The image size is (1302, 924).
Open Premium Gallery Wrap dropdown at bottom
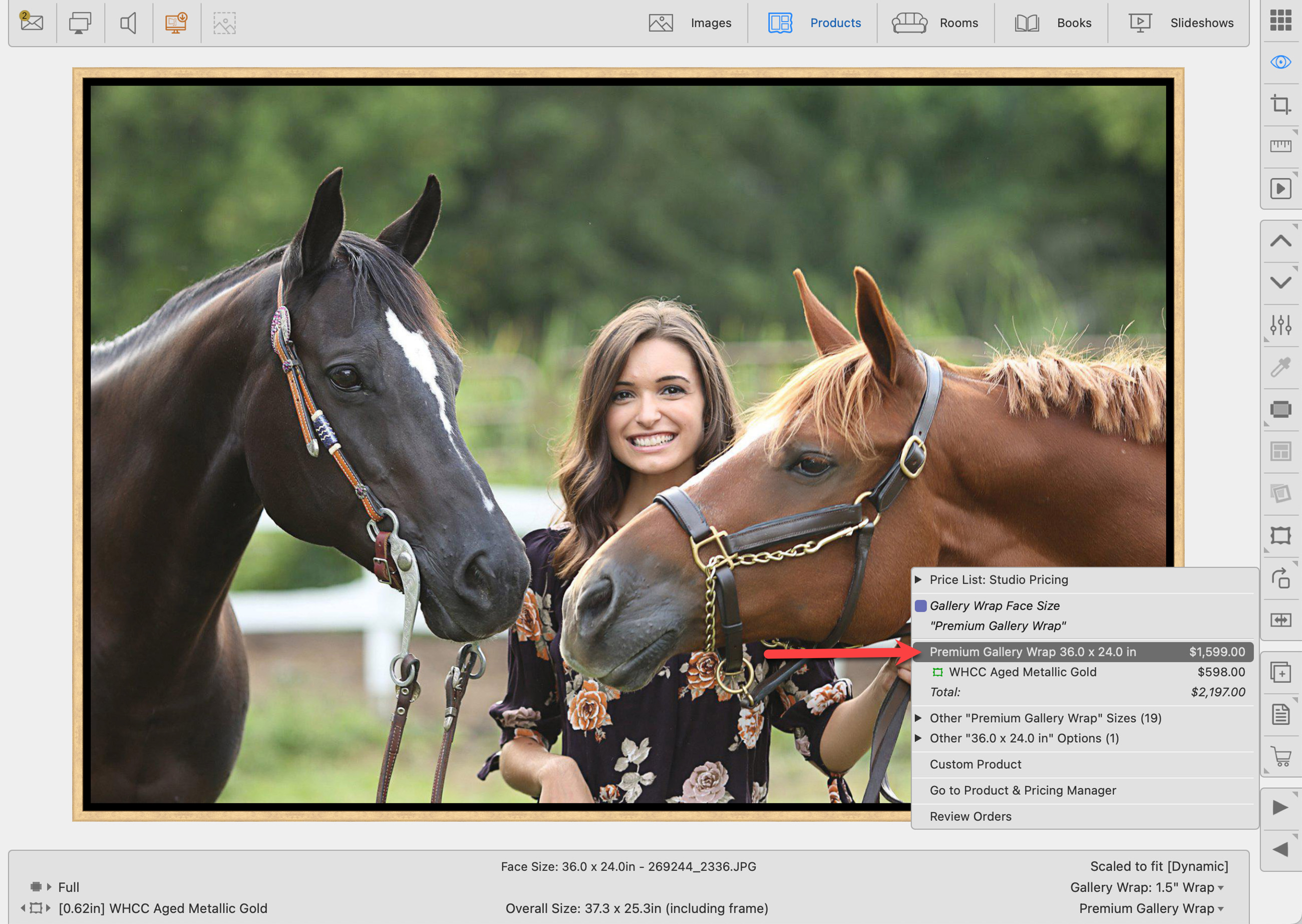pos(1152,908)
